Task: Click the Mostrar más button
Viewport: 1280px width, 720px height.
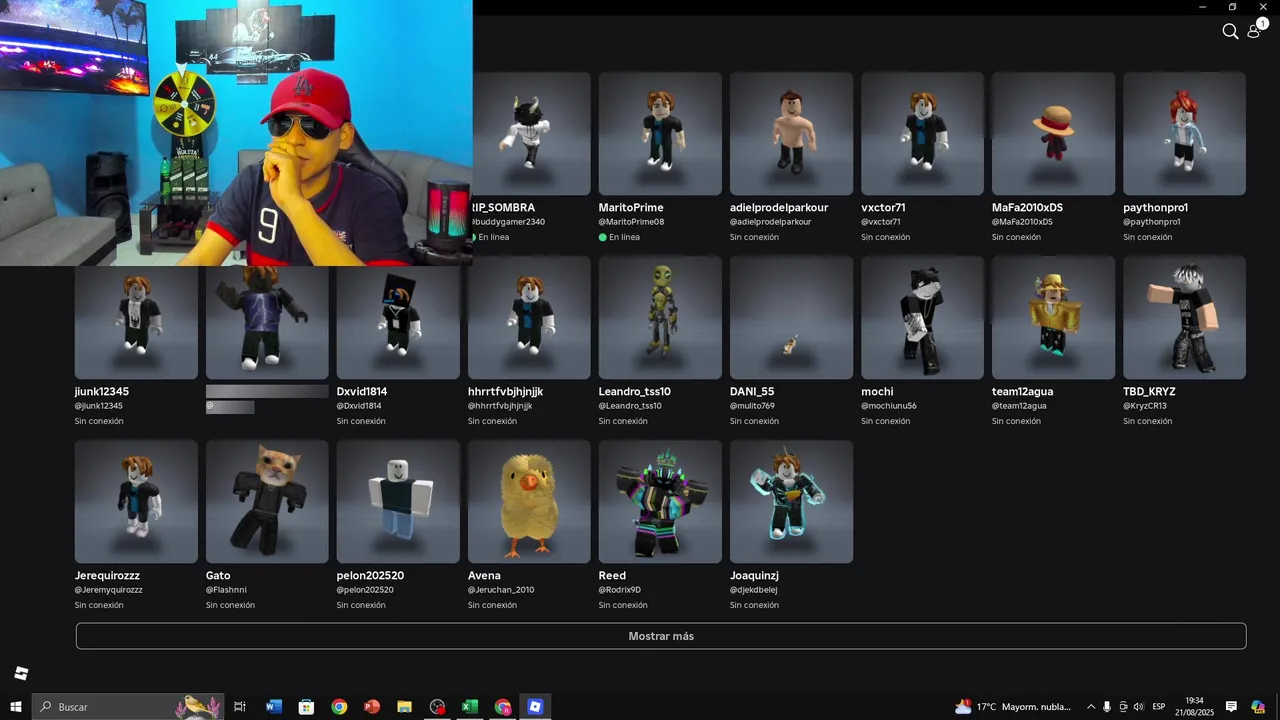Action: tap(661, 636)
